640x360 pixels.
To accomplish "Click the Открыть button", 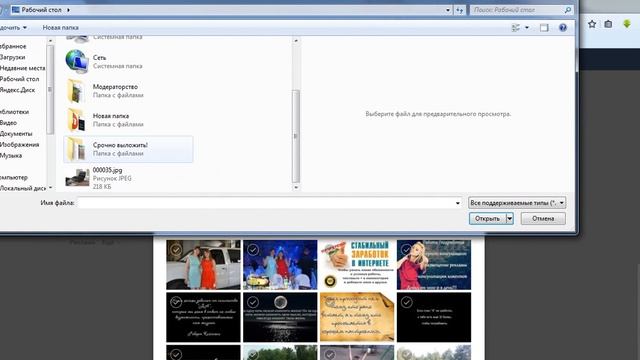I will tap(487, 218).
